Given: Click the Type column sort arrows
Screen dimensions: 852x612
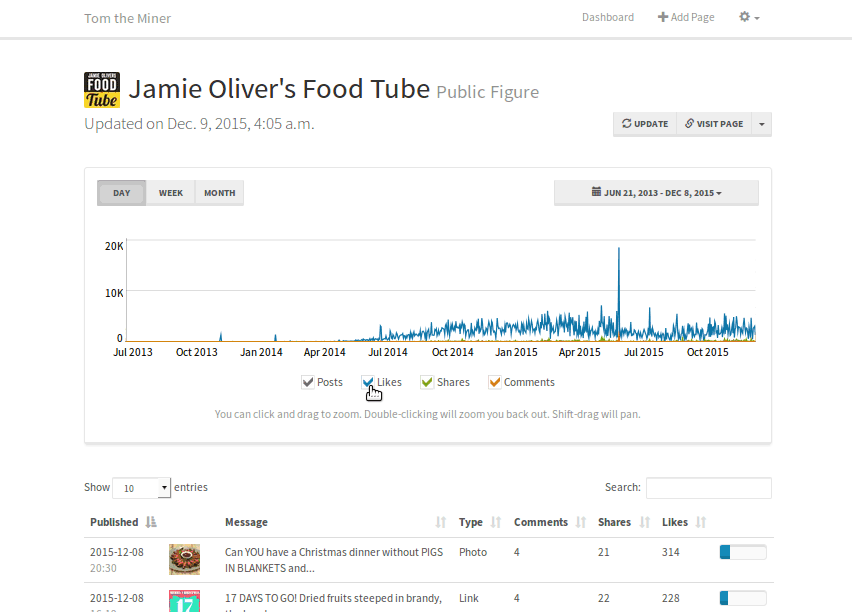Looking at the screenshot, I should point(496,522).
